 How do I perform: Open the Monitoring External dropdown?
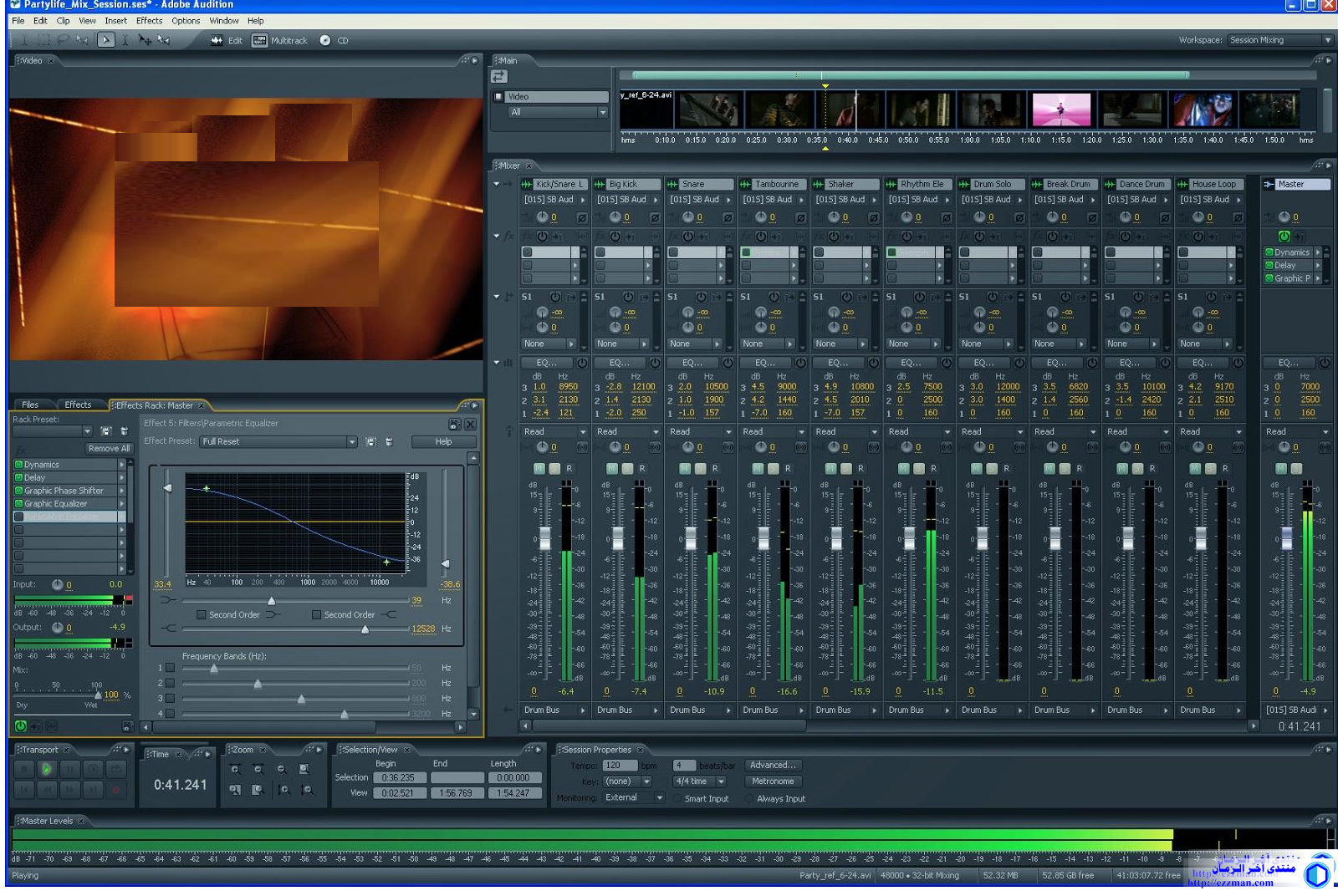pyautogui.click(x=660, y=798)
